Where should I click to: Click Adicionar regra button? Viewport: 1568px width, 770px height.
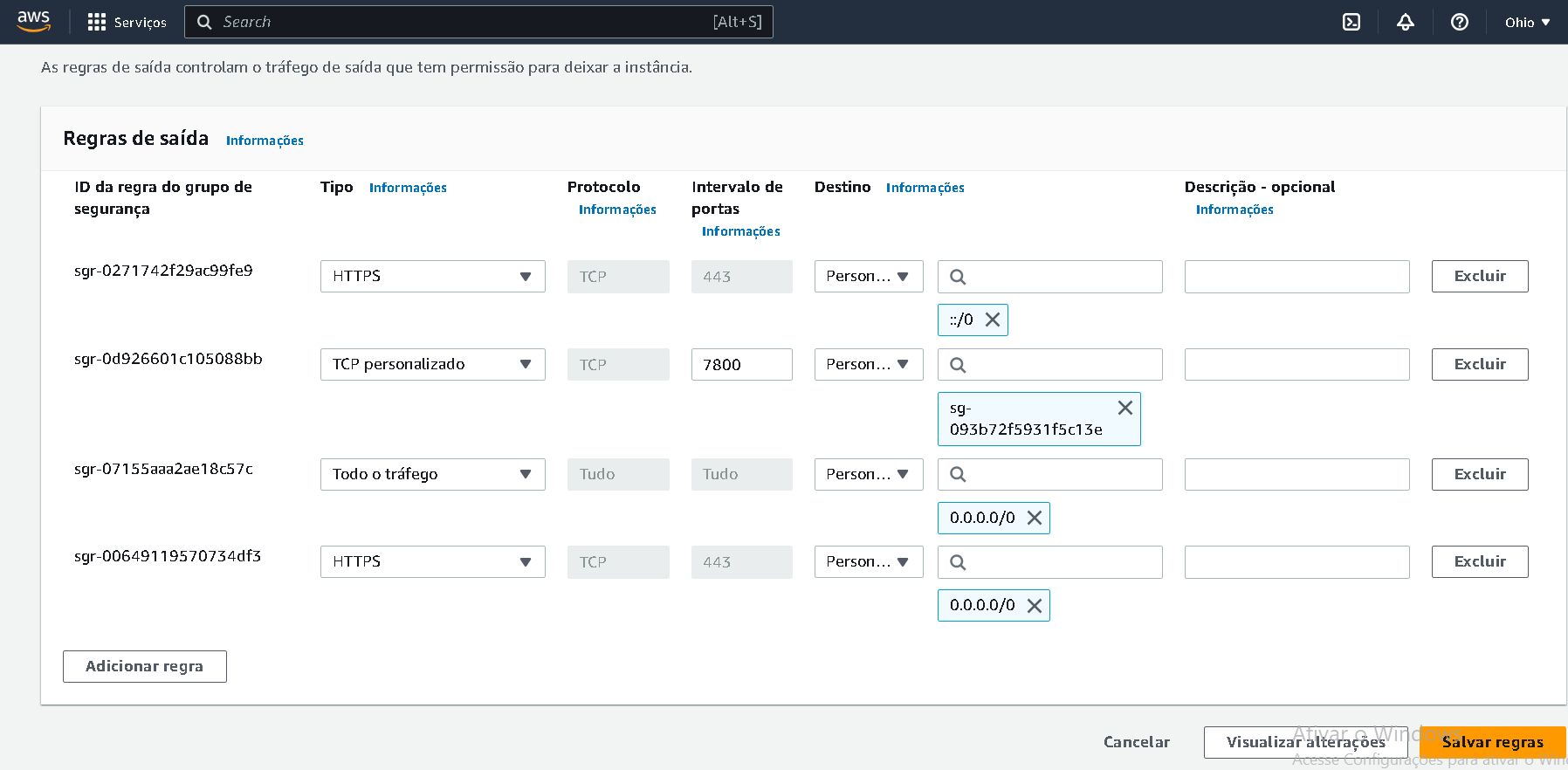144,666
